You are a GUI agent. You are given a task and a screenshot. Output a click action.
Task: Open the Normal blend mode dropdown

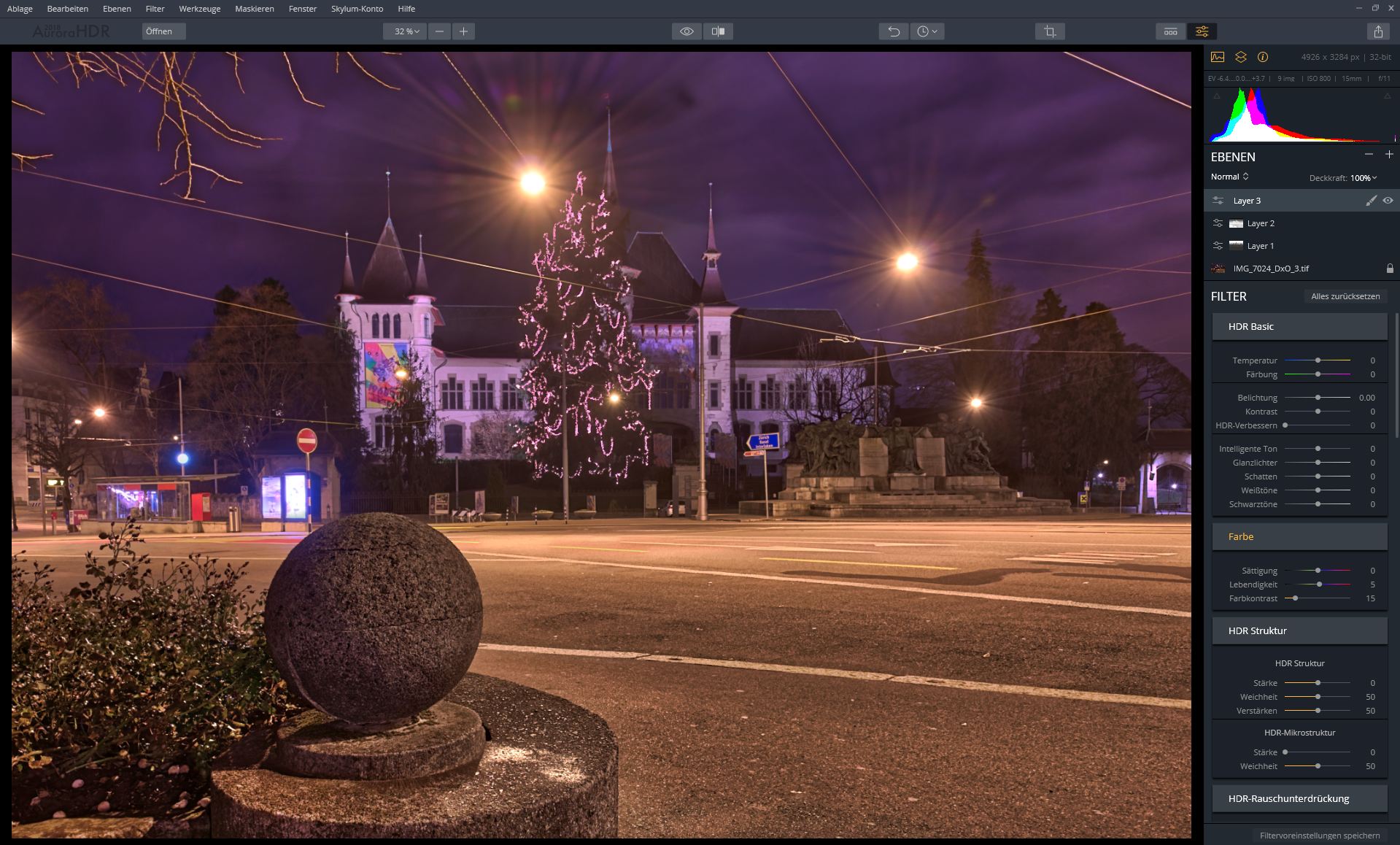(1230, 177)
